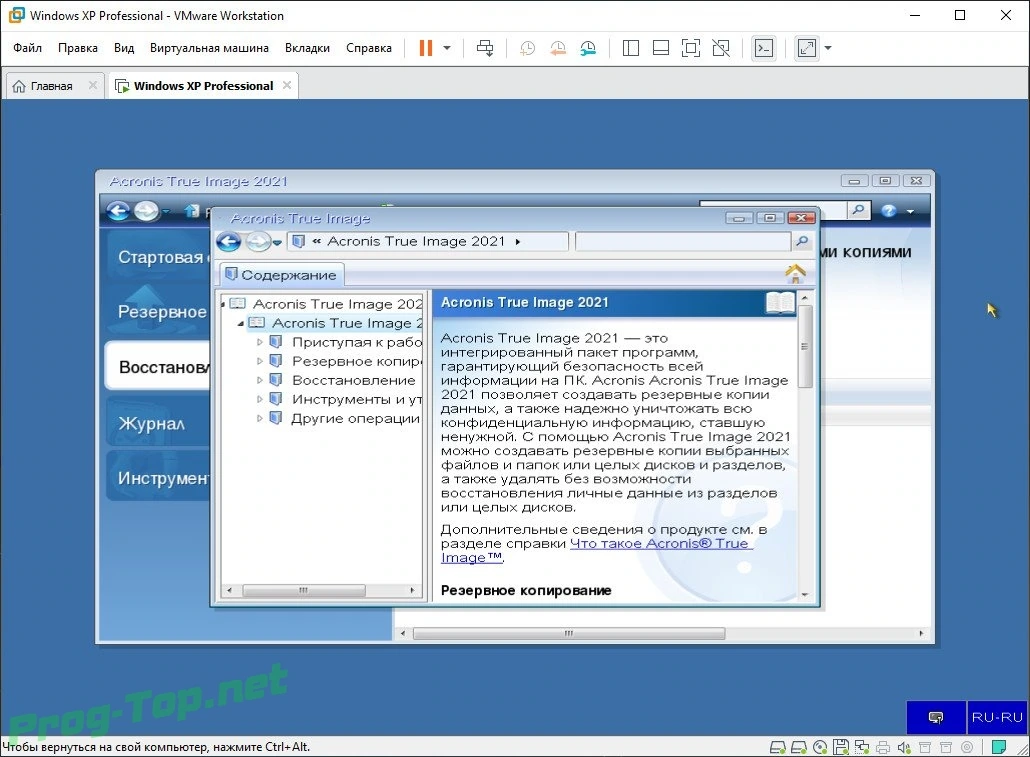Select the Восстановление sidebar section

pos(158,366)
